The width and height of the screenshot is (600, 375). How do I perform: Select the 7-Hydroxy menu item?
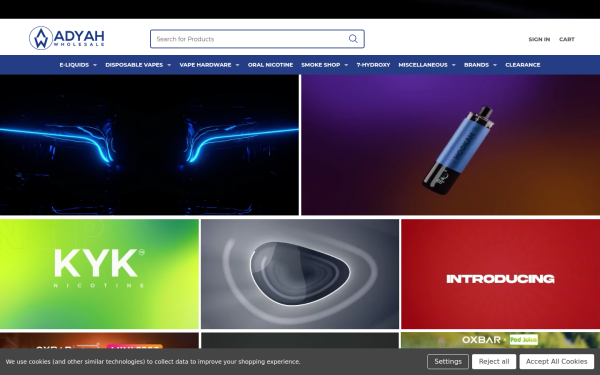tap(373, 65)
